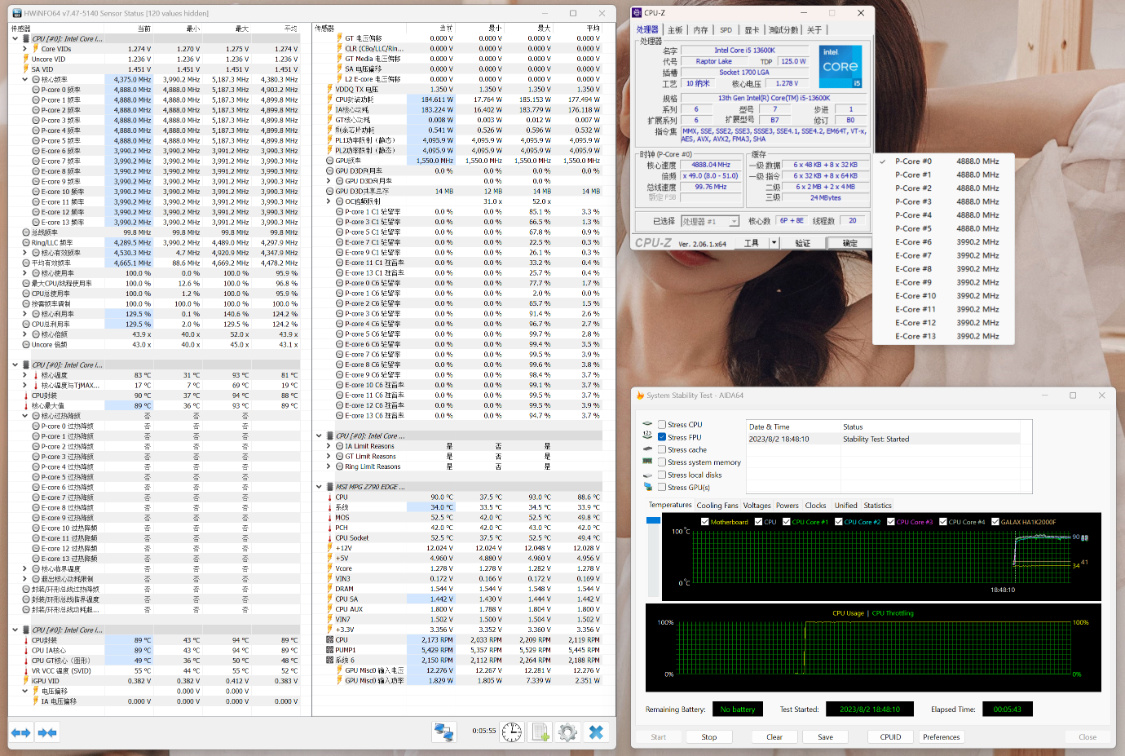Open HWiNFO network remote monitoring icon
Viewport: 1125px width, 756px height.
[x=443, y=732]
